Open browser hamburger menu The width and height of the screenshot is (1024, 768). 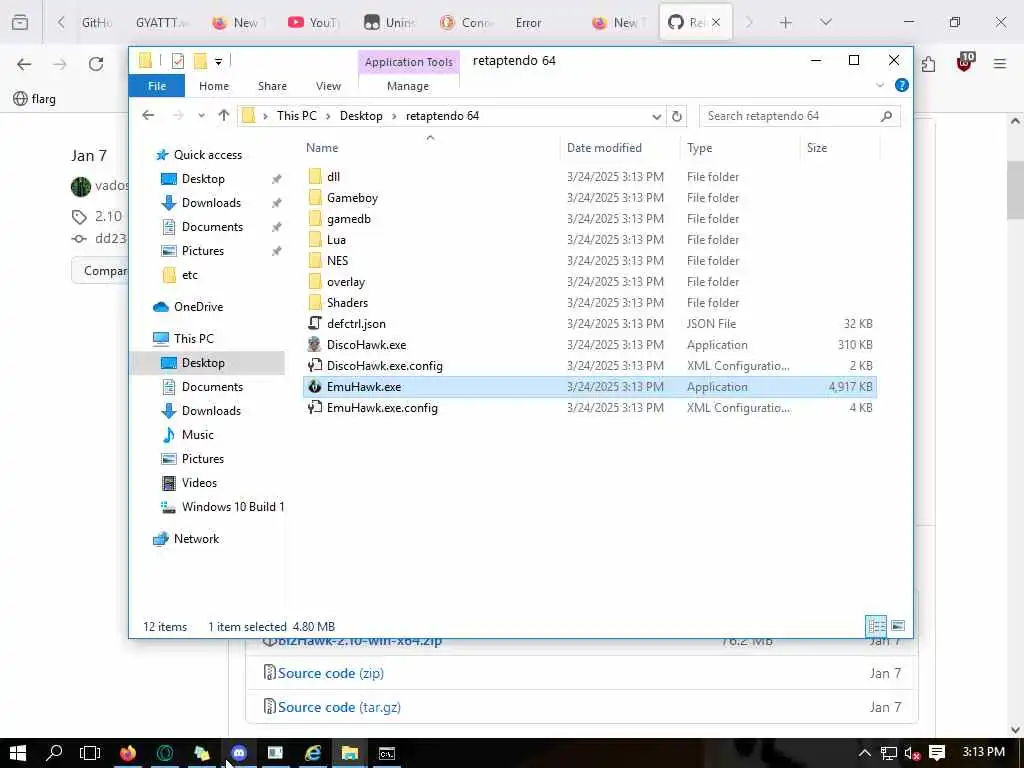[x=1000, y=64]
